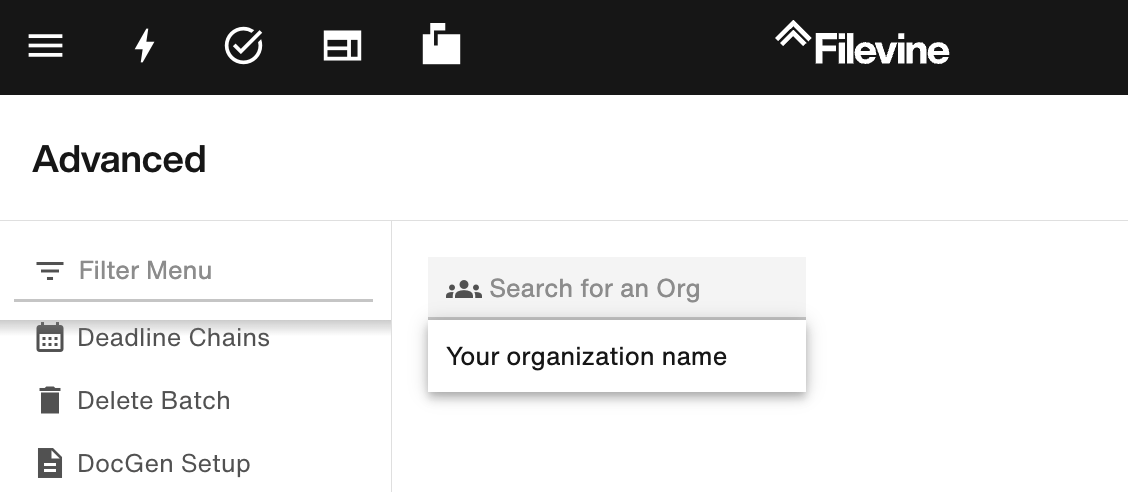Screen dimensions: 1128x492
Task: Select the Deadline Chains calendar icon
Action: click(50, 337)
